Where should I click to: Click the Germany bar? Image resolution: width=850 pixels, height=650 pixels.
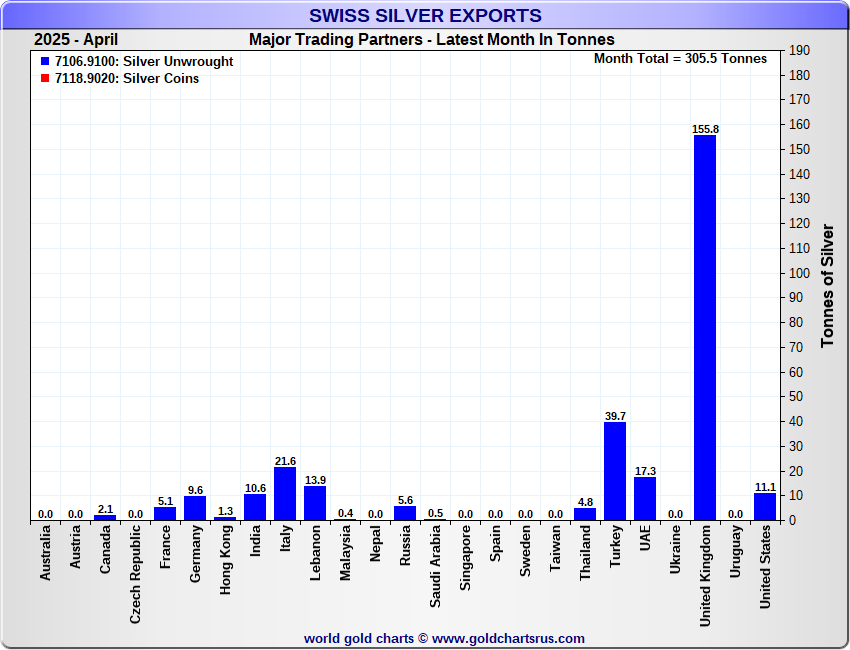[195, 508]
